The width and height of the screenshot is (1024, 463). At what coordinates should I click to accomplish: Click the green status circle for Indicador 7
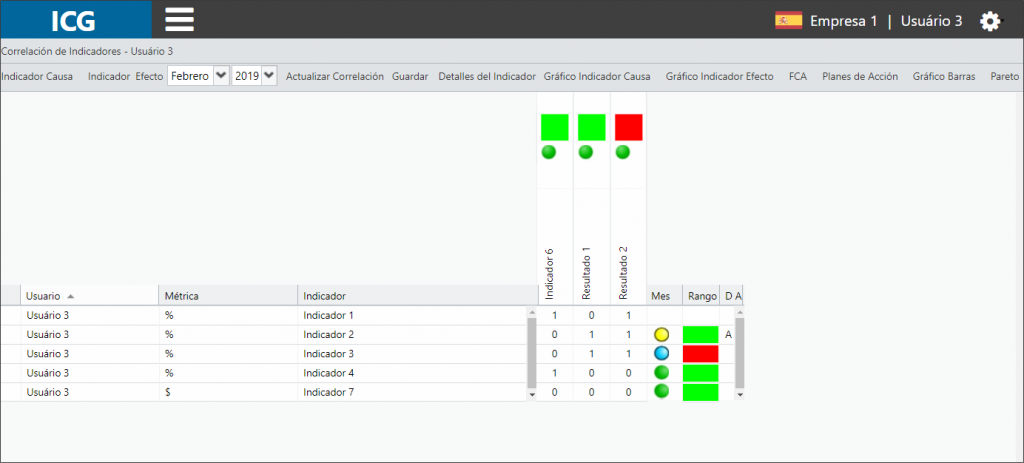[x=662, y=392]
